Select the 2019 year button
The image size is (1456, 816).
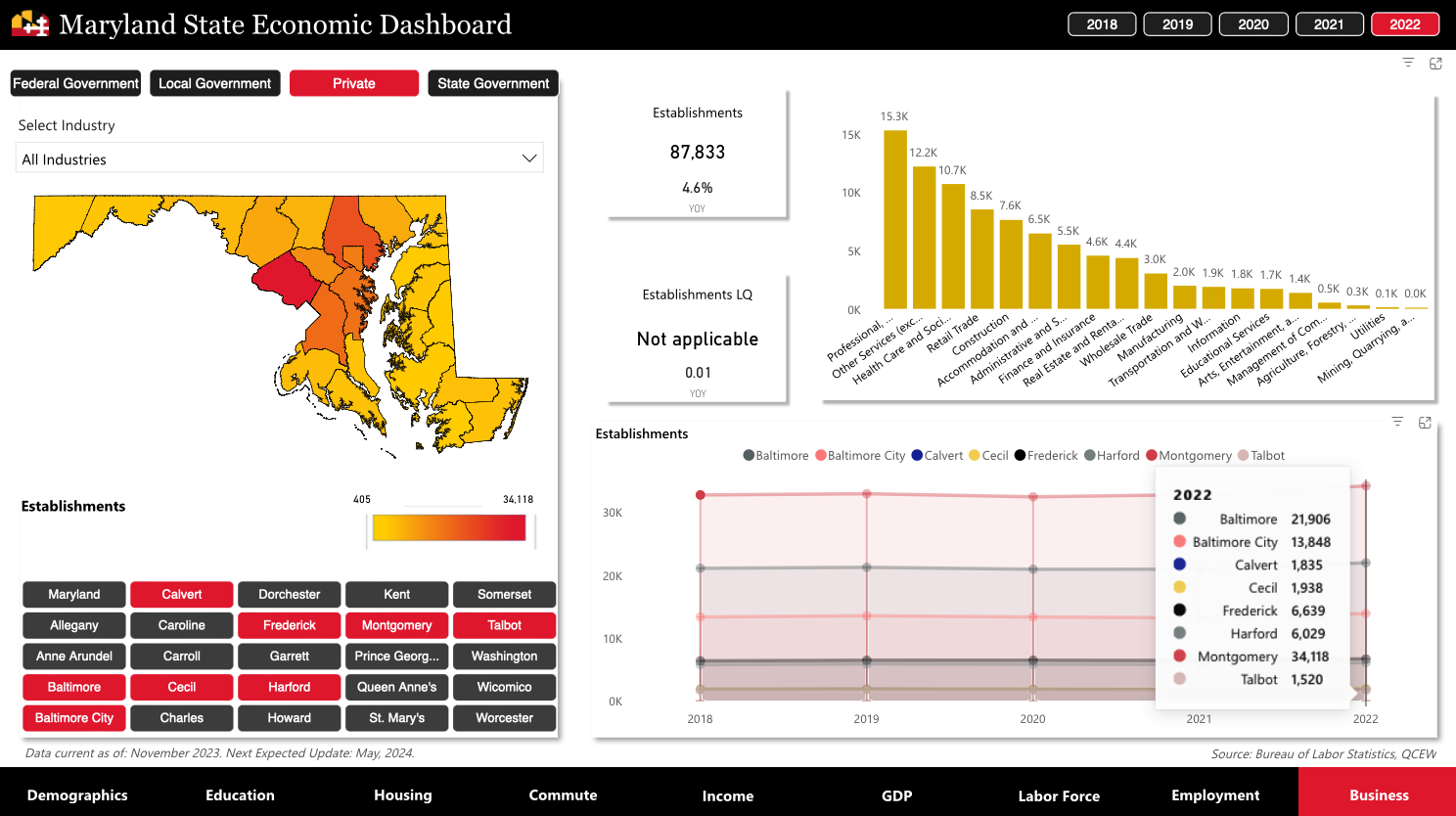[1177, 24]
